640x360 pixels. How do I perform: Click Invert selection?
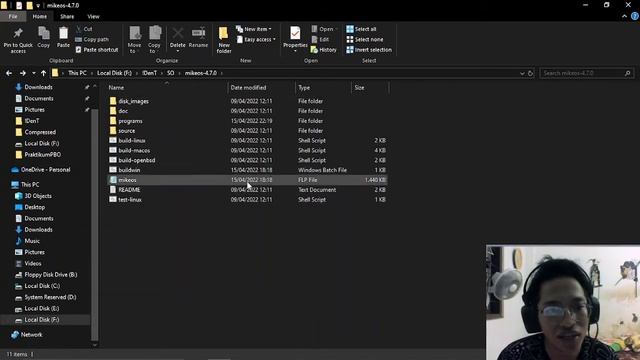[x=369, y=49]
